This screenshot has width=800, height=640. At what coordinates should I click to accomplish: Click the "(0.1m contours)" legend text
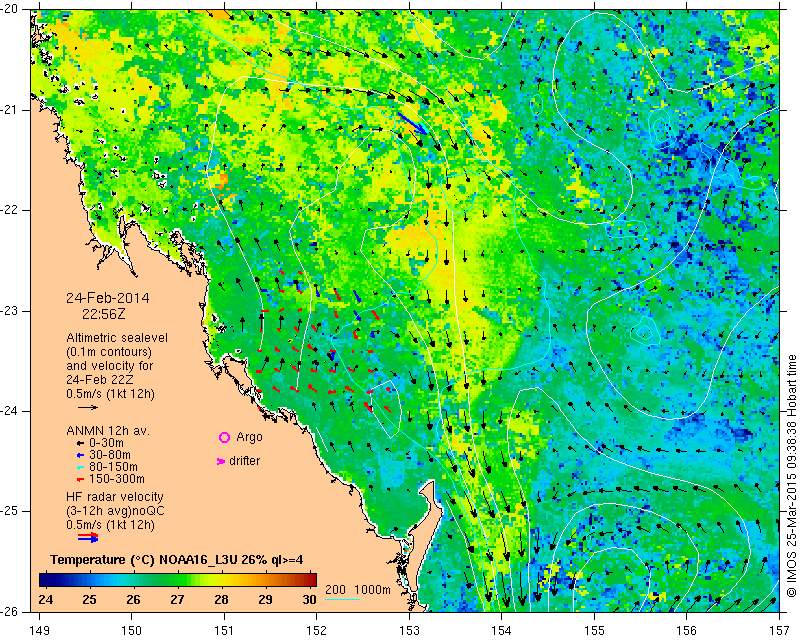pyautogui.click(x=109, y=352)
